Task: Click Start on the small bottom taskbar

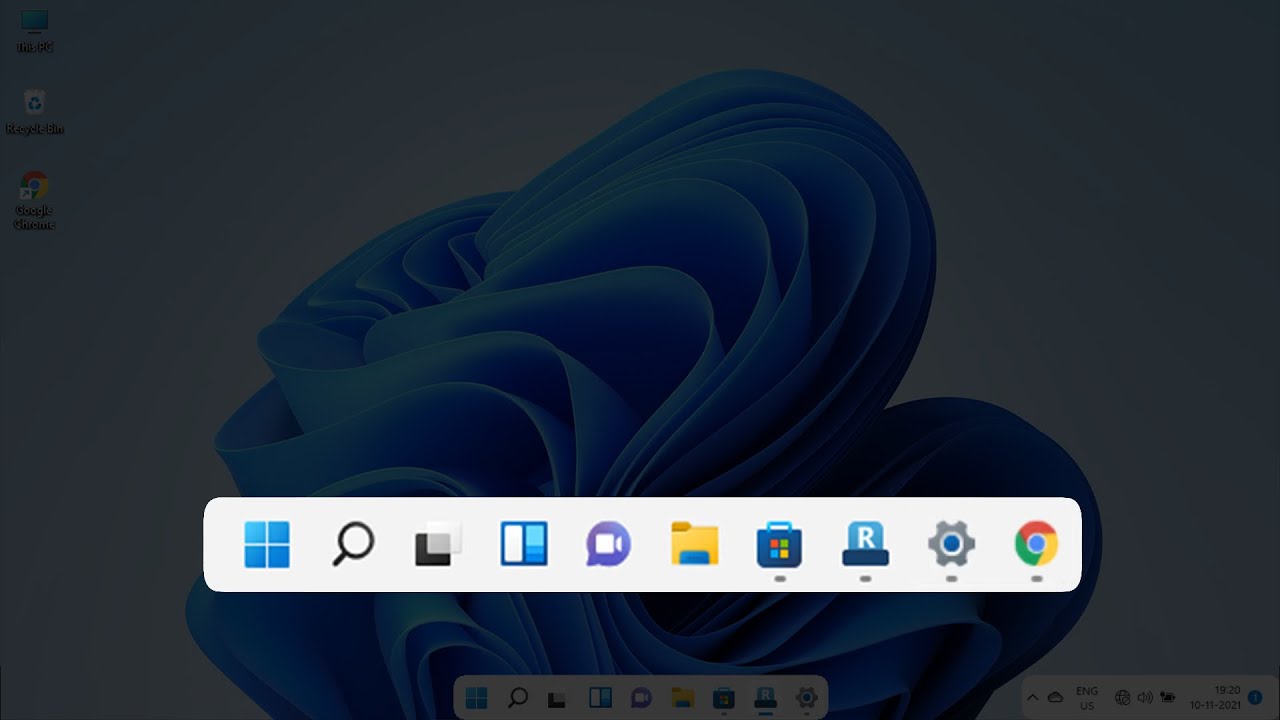Action: 476,697
